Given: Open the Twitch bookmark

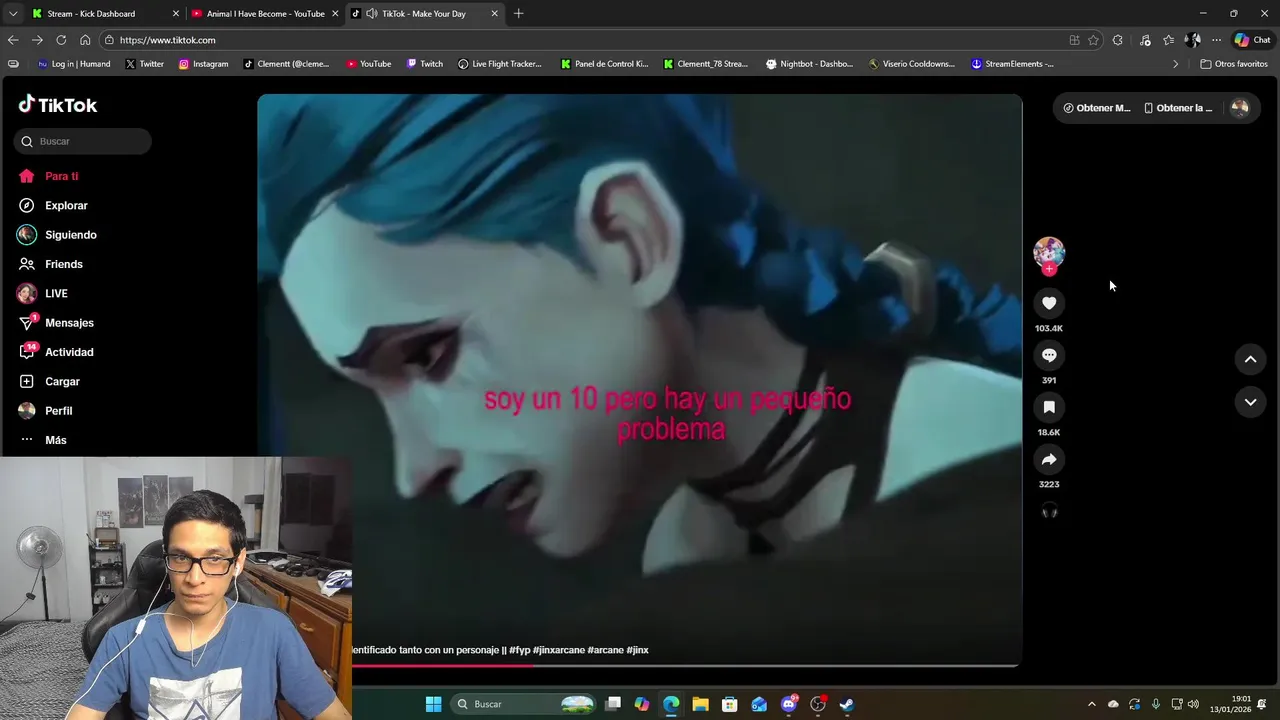Looking at the screenshot, I should click(x=424, y=64).
